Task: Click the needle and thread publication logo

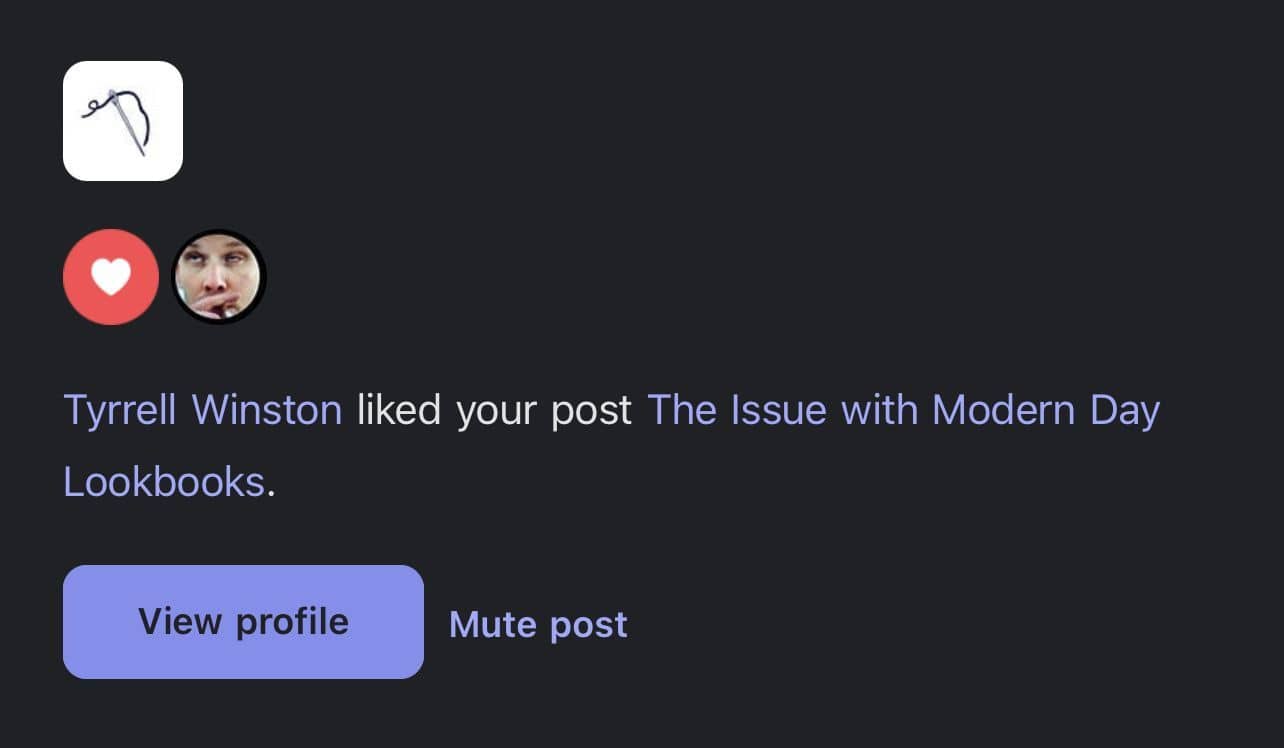Action: pos(123,121)
